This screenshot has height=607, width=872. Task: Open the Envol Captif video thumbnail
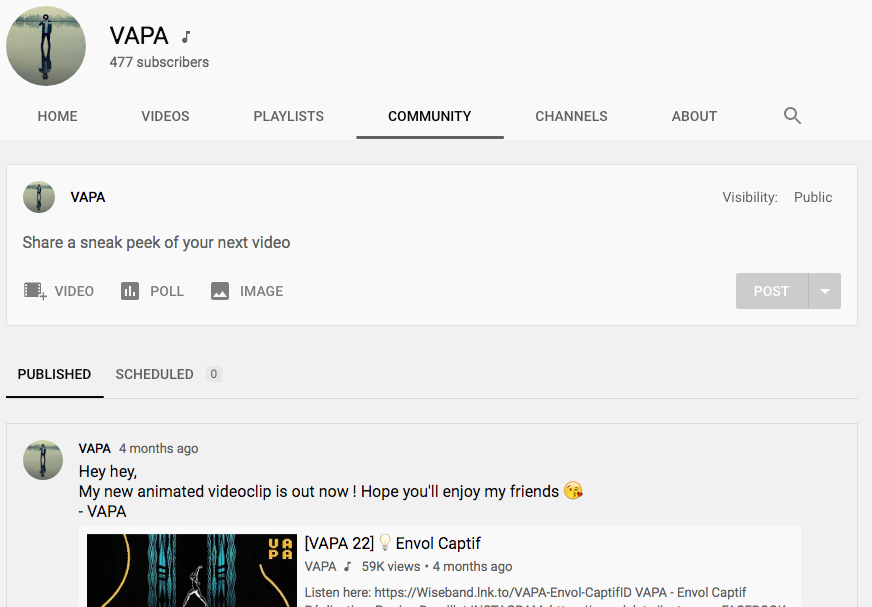coord(192,570)
